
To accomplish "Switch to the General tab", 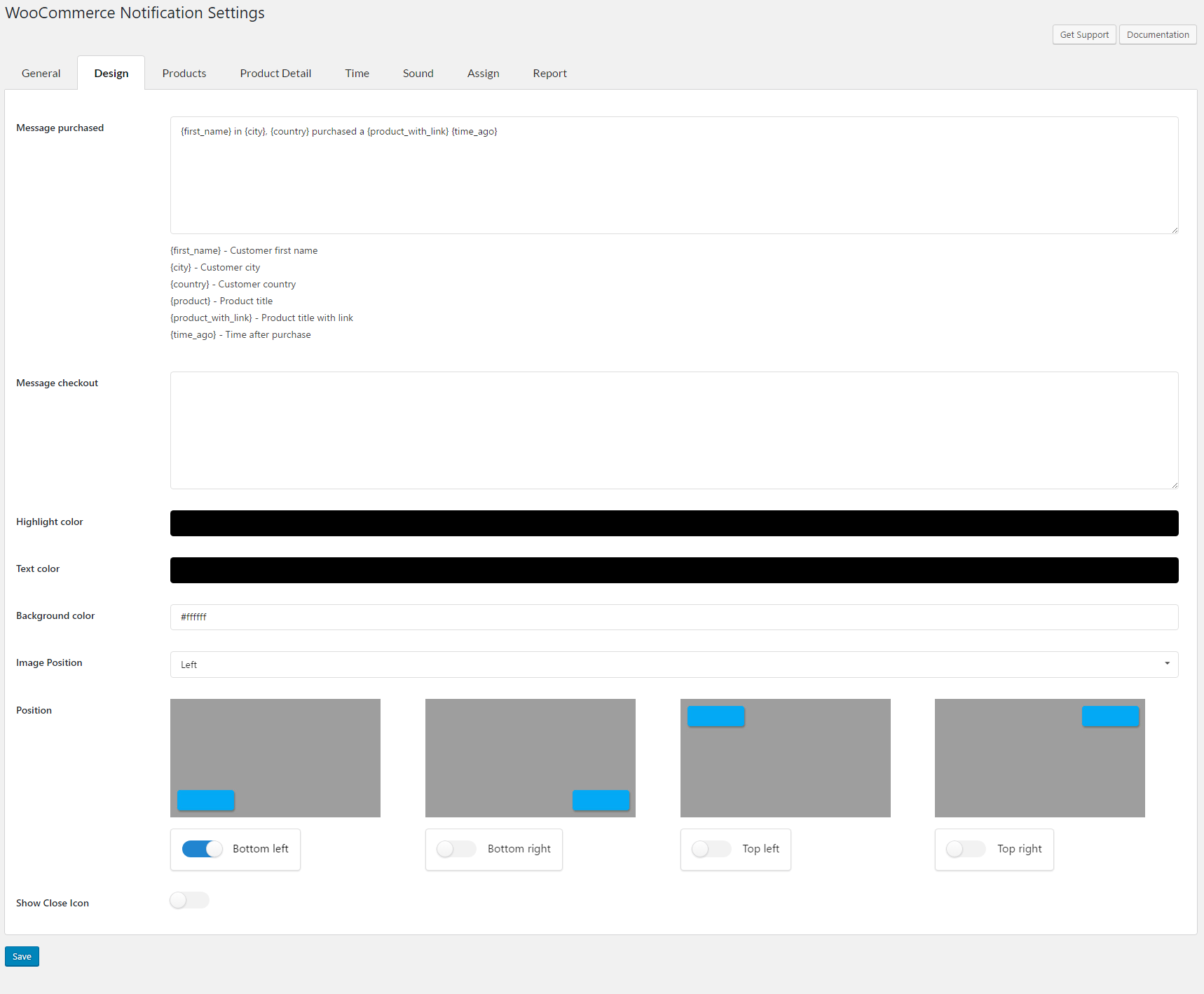I will pos(41,74).
